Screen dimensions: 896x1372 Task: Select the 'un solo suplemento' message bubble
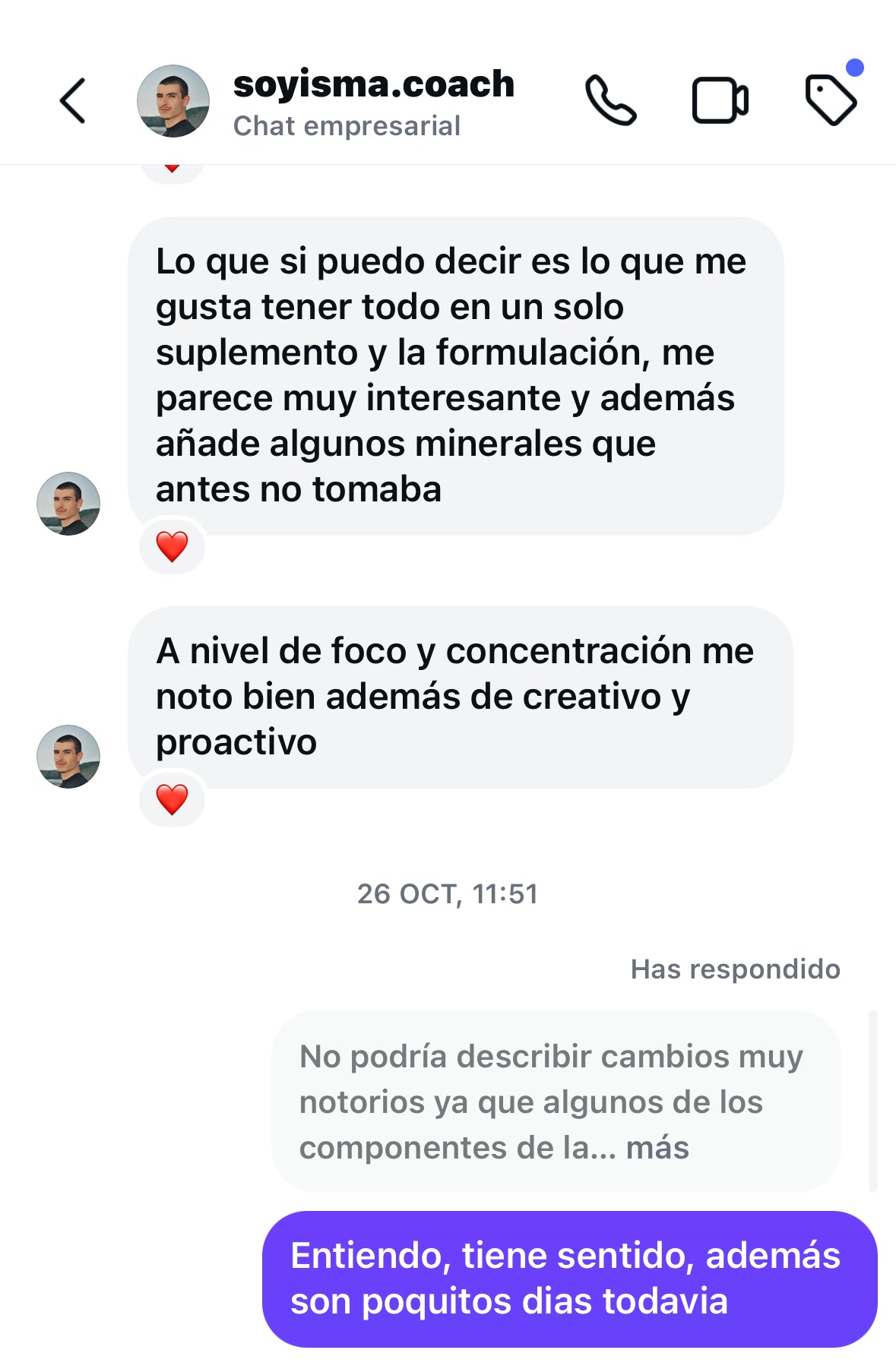(x=455, y=375)
